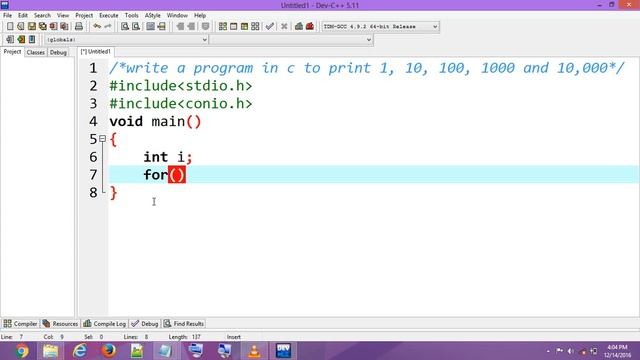This screenshot has width=640, height=360.
Task: Select the [*] Untitled1 editor tab
Action: click(x=96, y=52)
